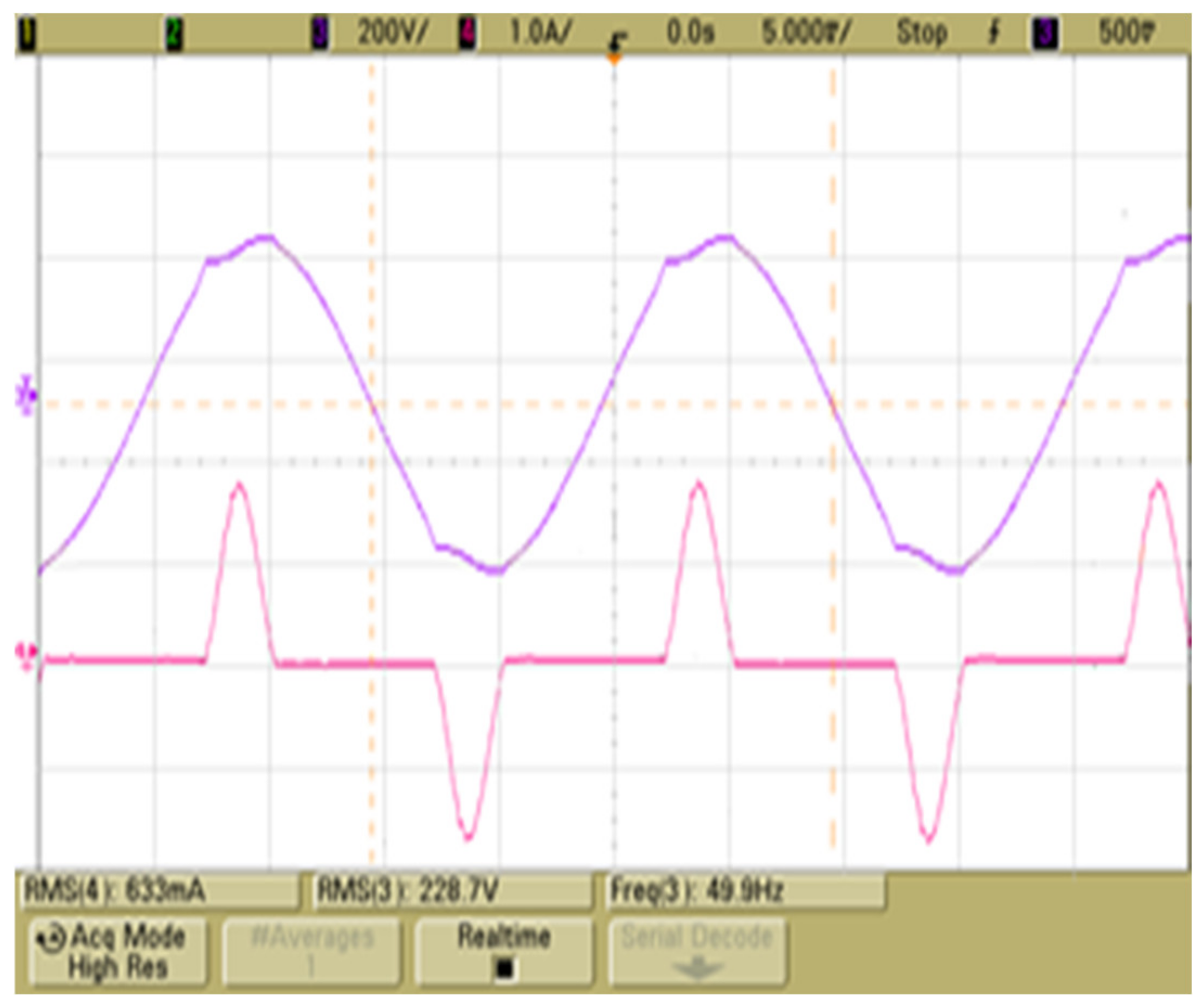Click the green channel 2 indicator

coord(173,35)
